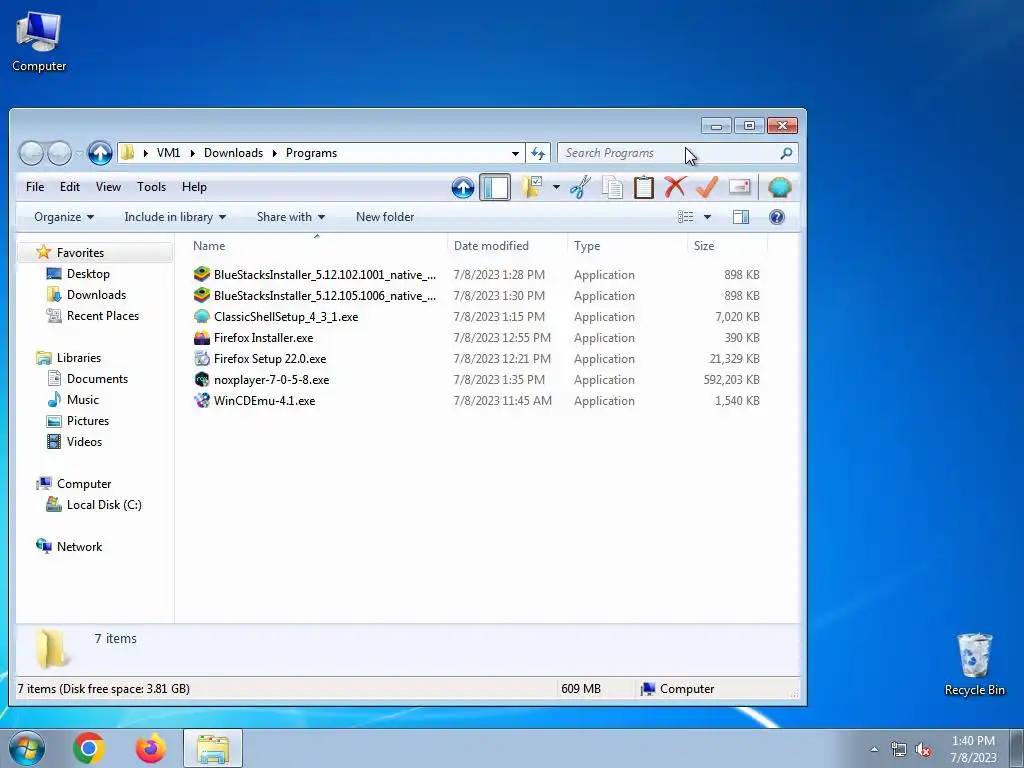Select Firefox Installer.exe file
1024x768 pixels.
254,338
